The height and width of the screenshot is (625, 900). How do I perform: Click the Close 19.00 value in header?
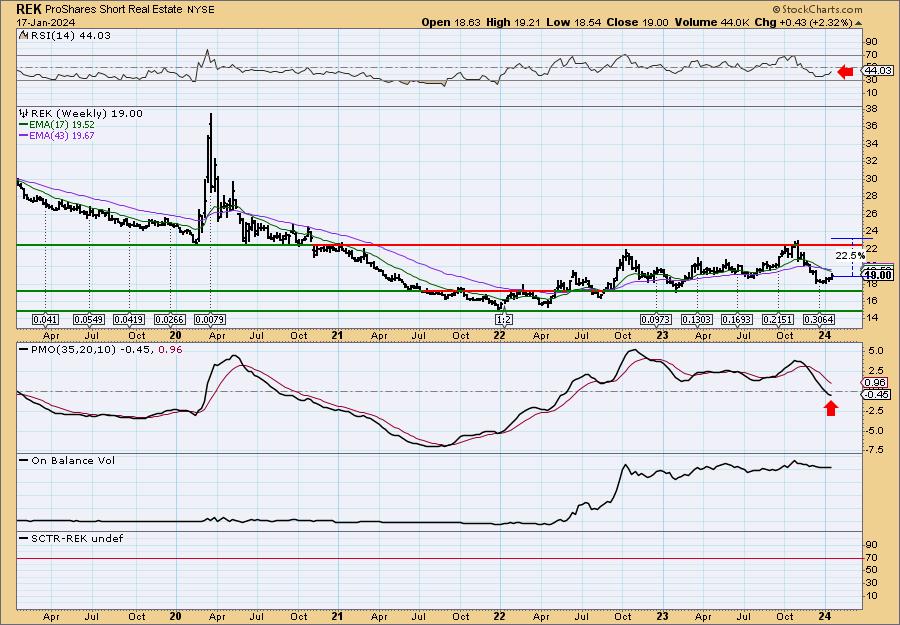[x=638, y=22]
